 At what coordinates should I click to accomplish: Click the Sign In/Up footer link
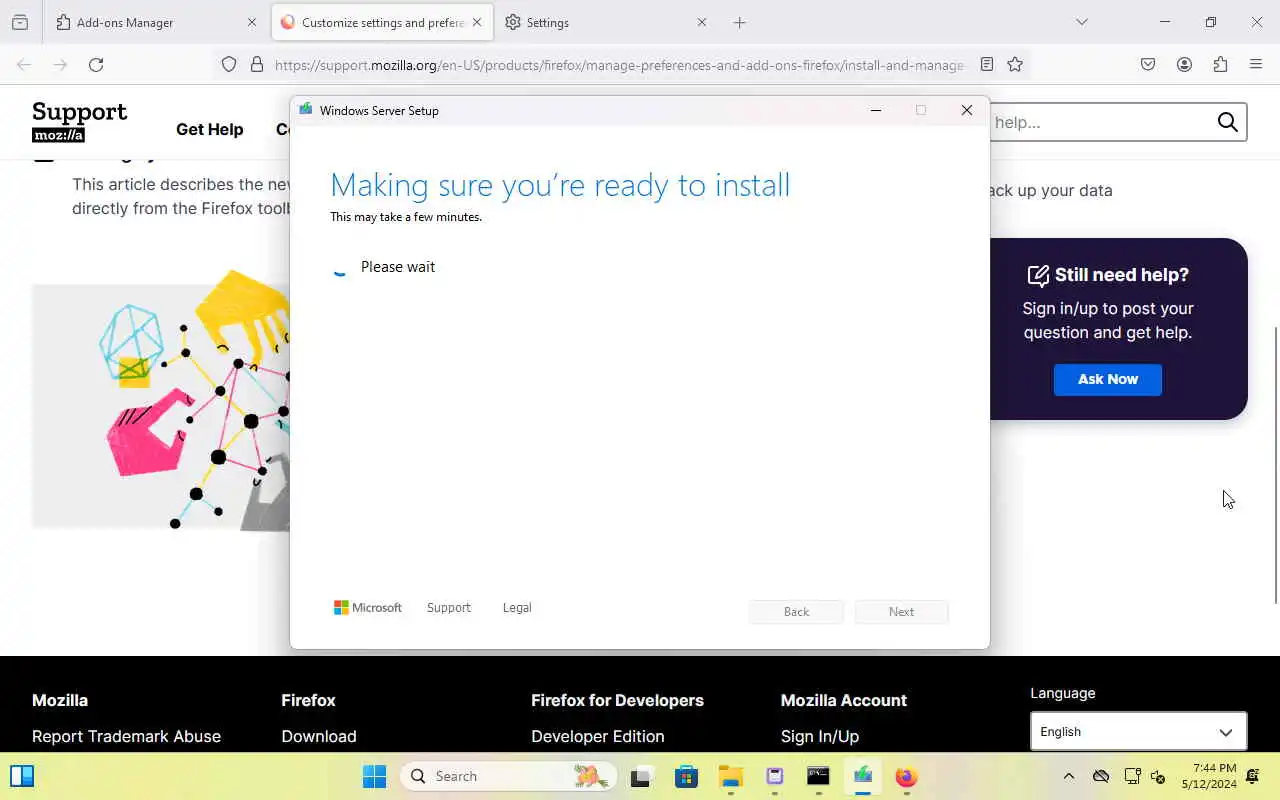(820, 736)
